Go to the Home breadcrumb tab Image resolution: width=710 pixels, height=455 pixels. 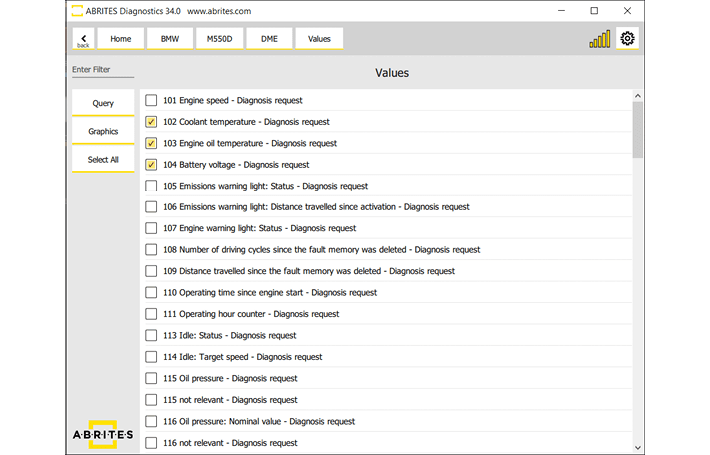pyautogui.click(x=120, y=39)
